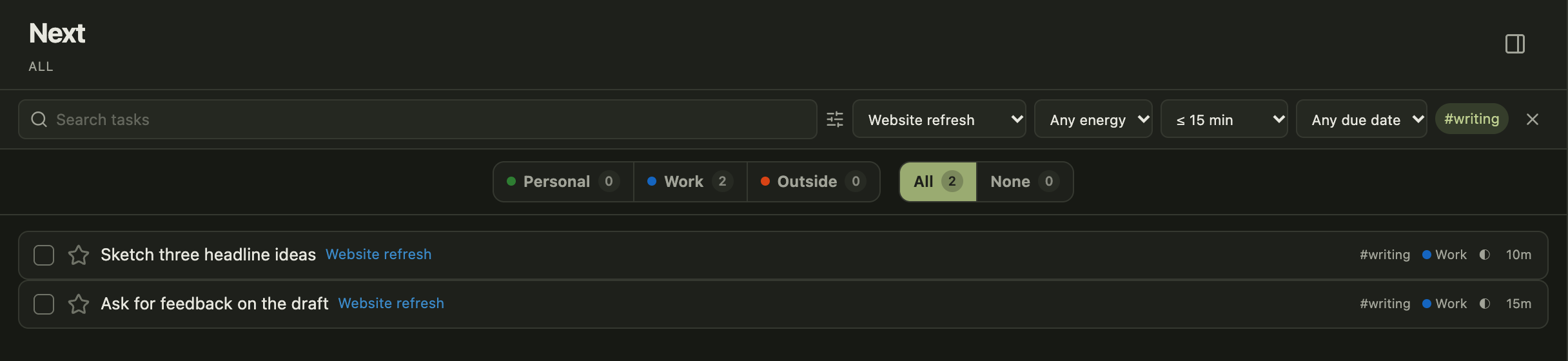
Task: Click the energy icon on the 10m task
Action: pos(1485,255)
